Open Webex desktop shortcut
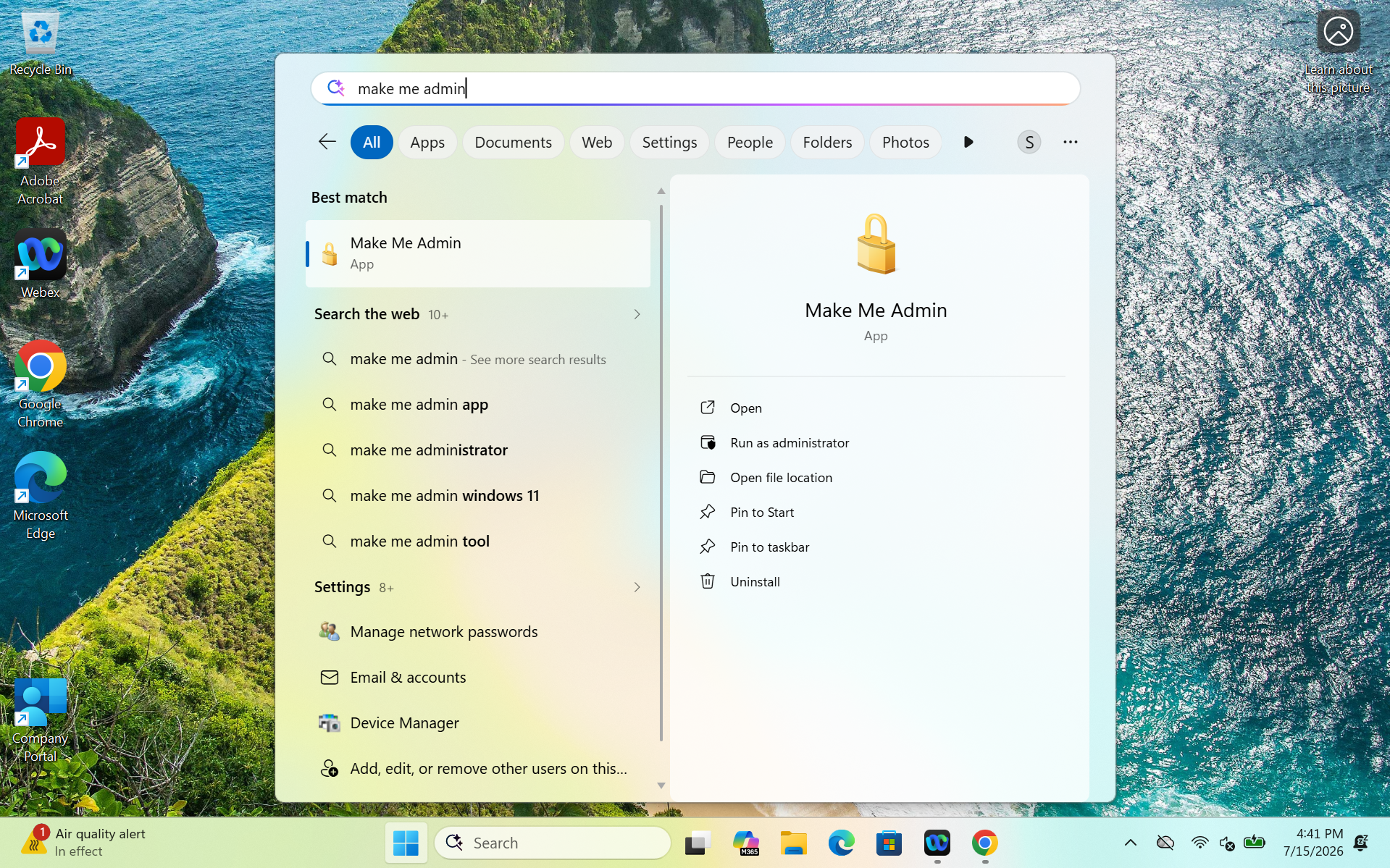The width and height of the screenshot is (1390, 868). [40, 264]
